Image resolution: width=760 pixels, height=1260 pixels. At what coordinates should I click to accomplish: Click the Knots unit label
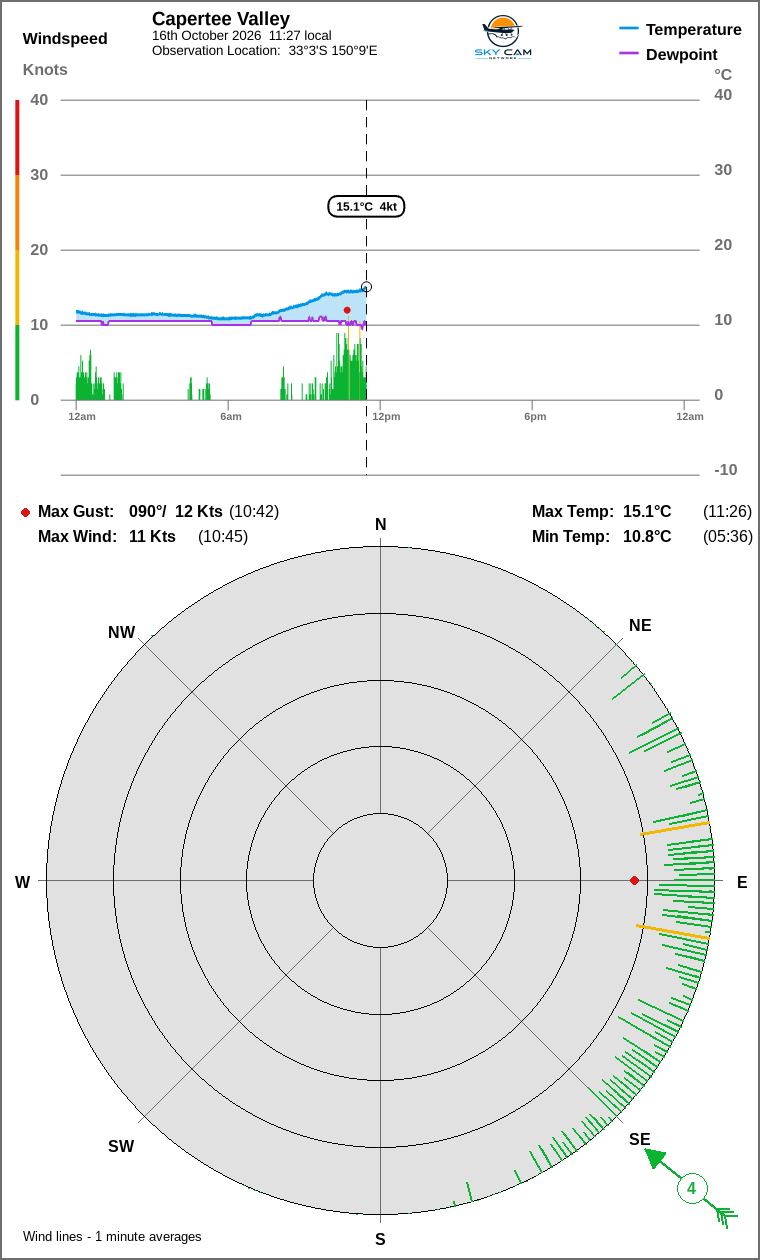45,69
